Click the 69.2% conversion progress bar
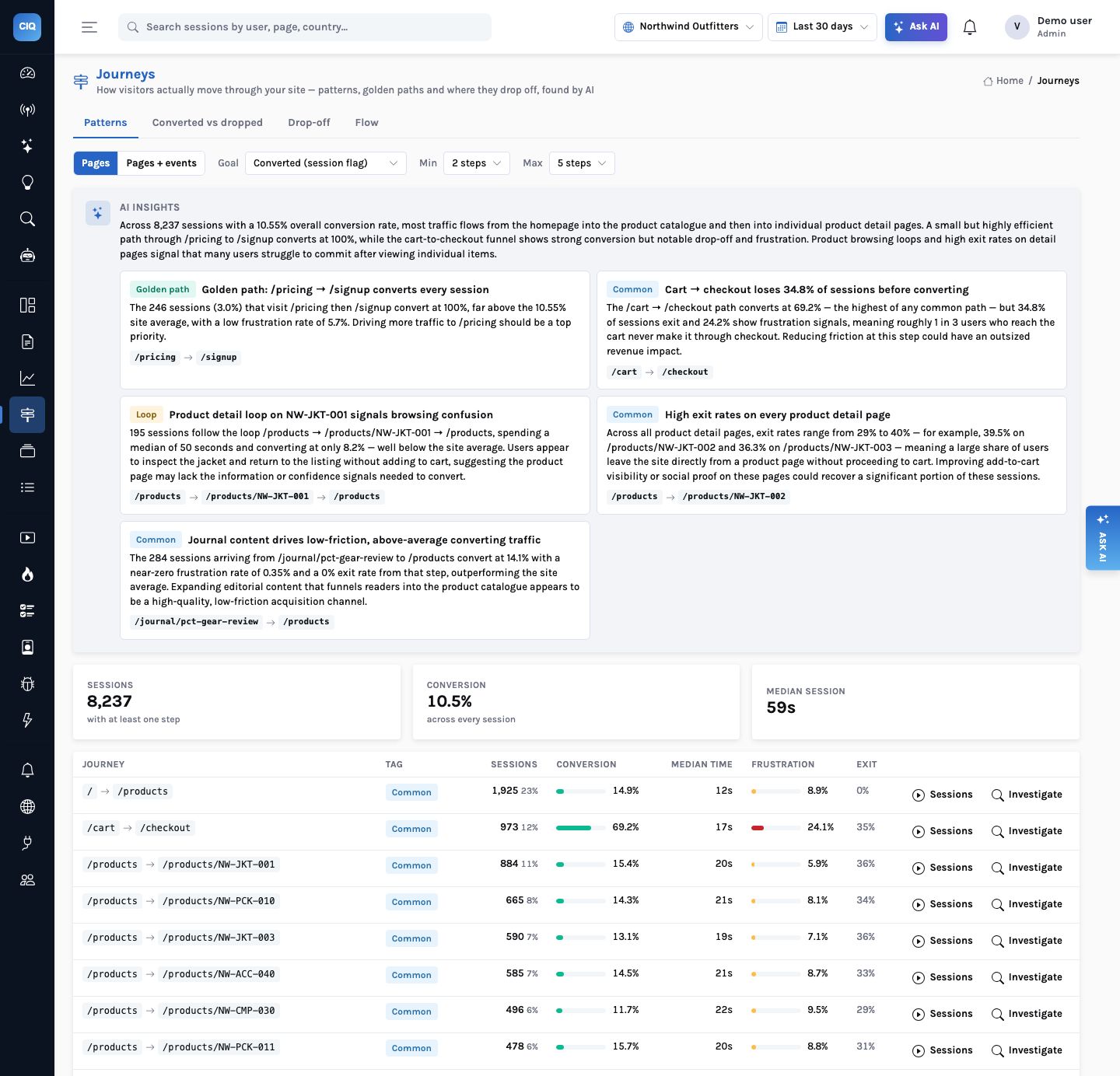The width and height of the screenshot is (1120, 1076). tap(581, 828)
